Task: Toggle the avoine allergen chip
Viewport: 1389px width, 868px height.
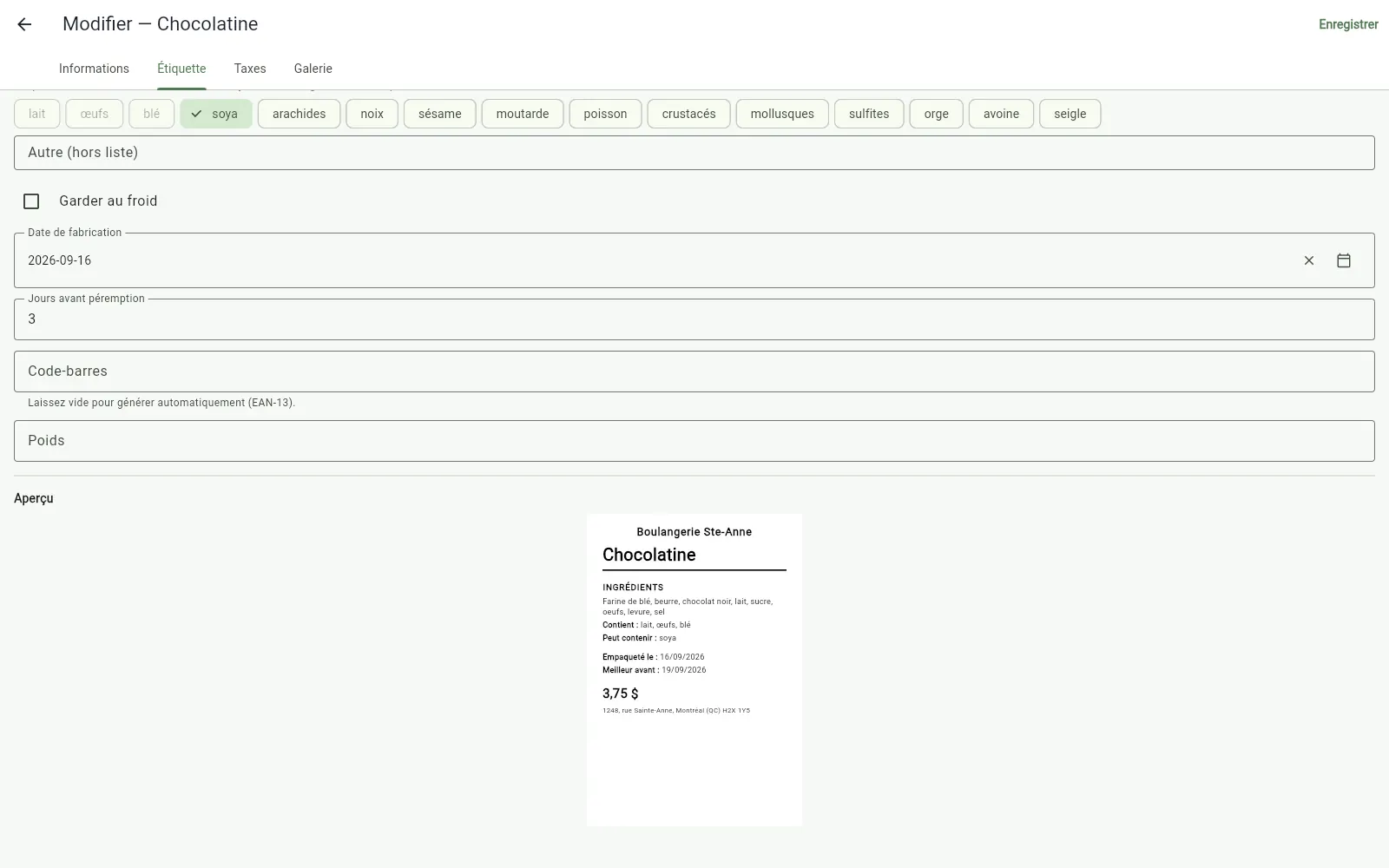Action: [x=1001, y=114]
